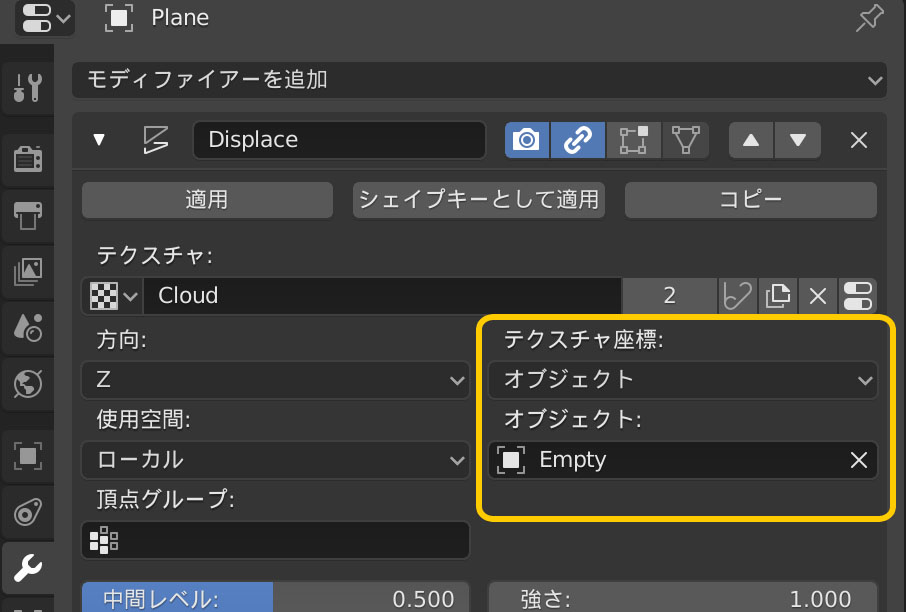The width and height of the screenshot is (906, 612).
Task: Click the 適用 button to apply Displace
Action: (207, 199)
